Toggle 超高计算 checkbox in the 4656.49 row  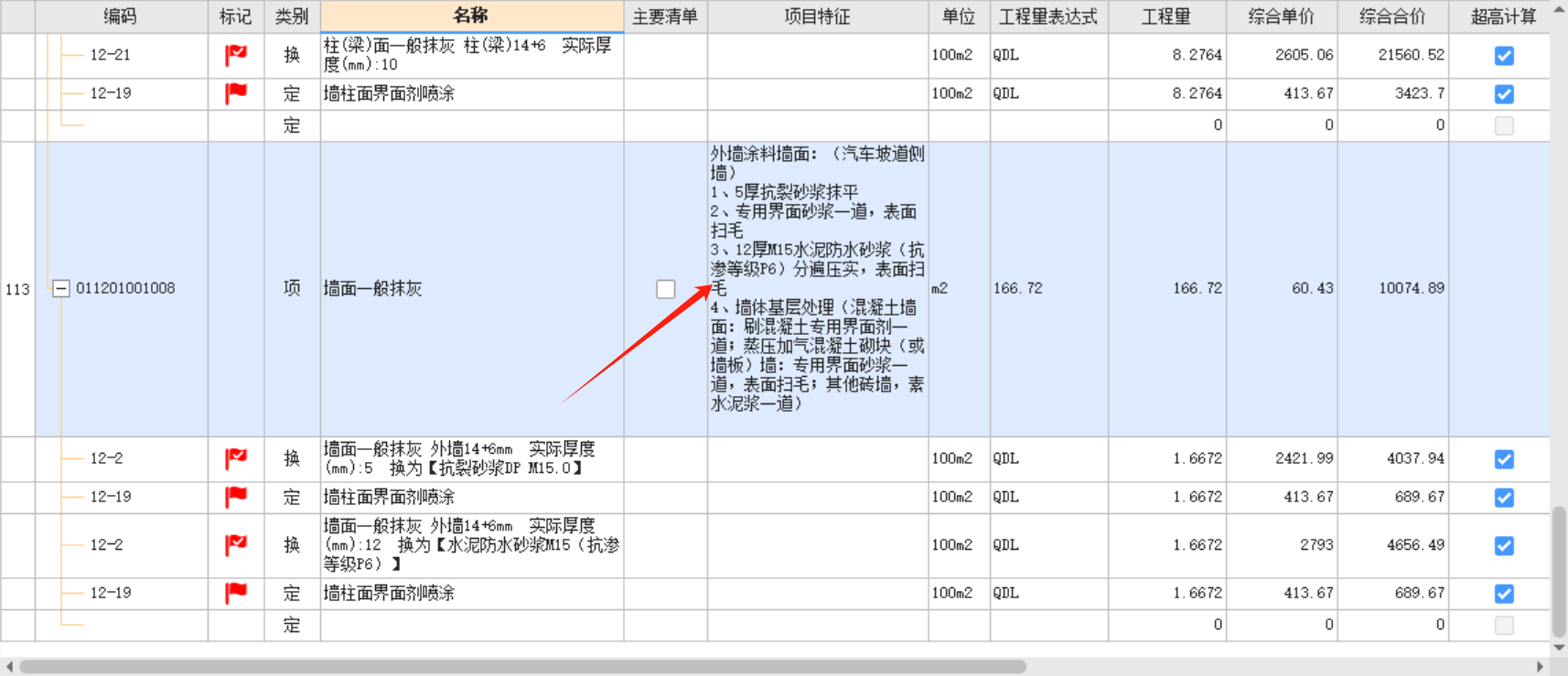[x=1504, y=546]
